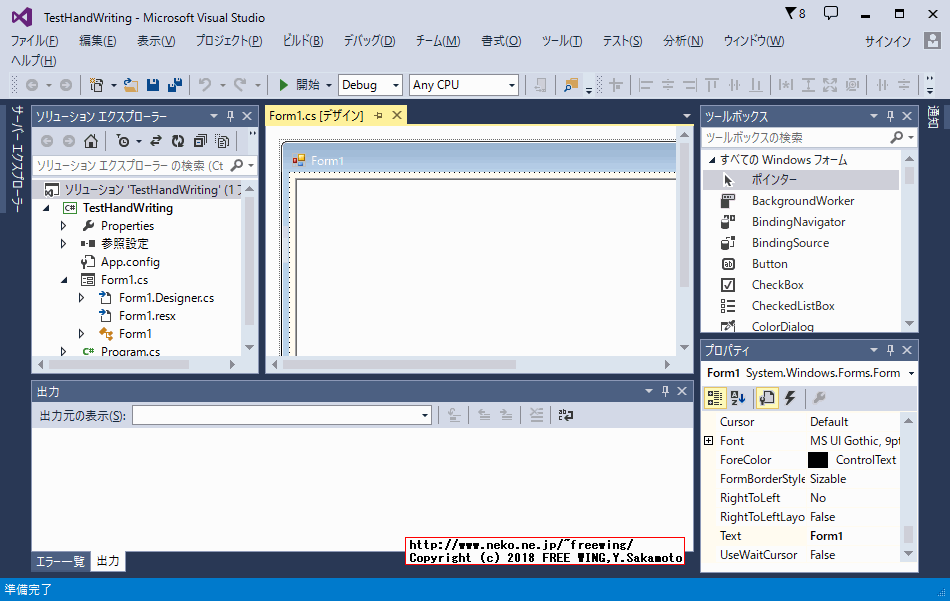
Task: Click the Refresh icon in Solution Explorer
Action: (178, 141)
